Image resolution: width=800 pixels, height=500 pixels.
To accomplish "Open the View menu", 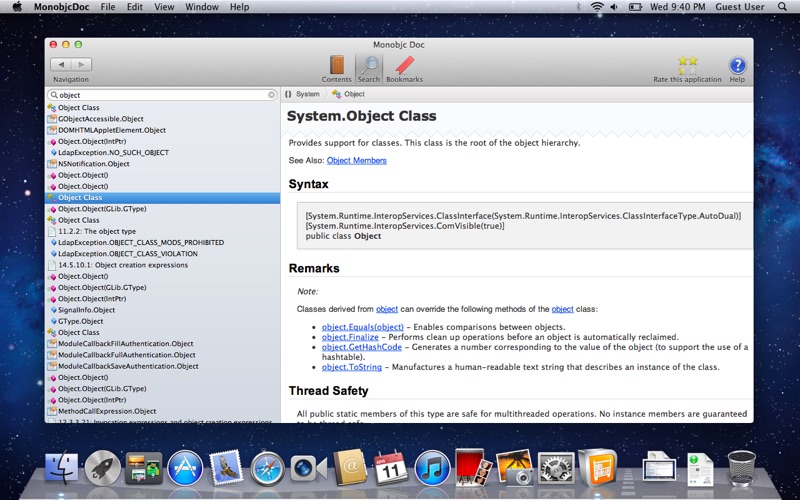I will (164, 7).
